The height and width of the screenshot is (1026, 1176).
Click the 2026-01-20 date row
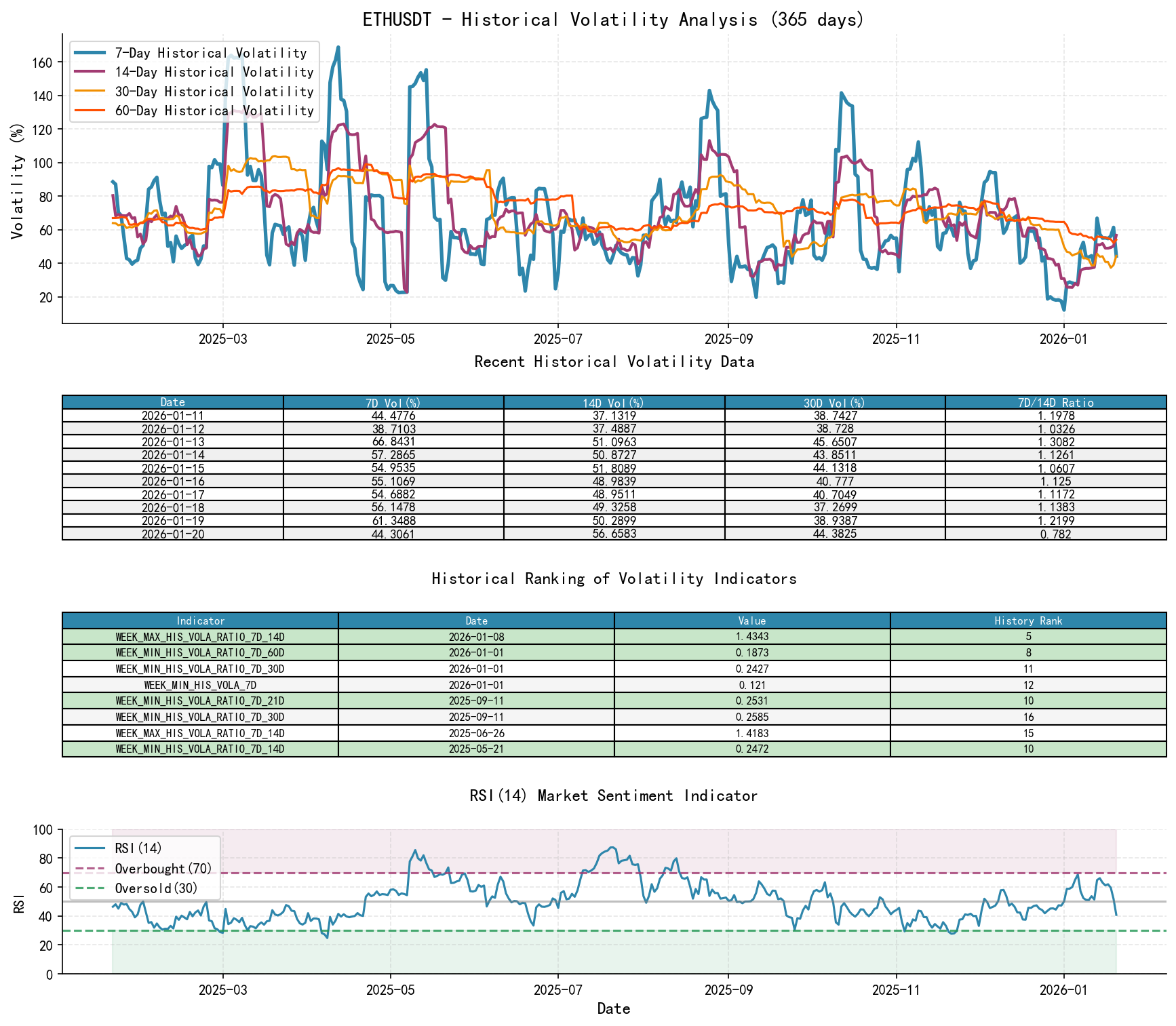(172, 534)
